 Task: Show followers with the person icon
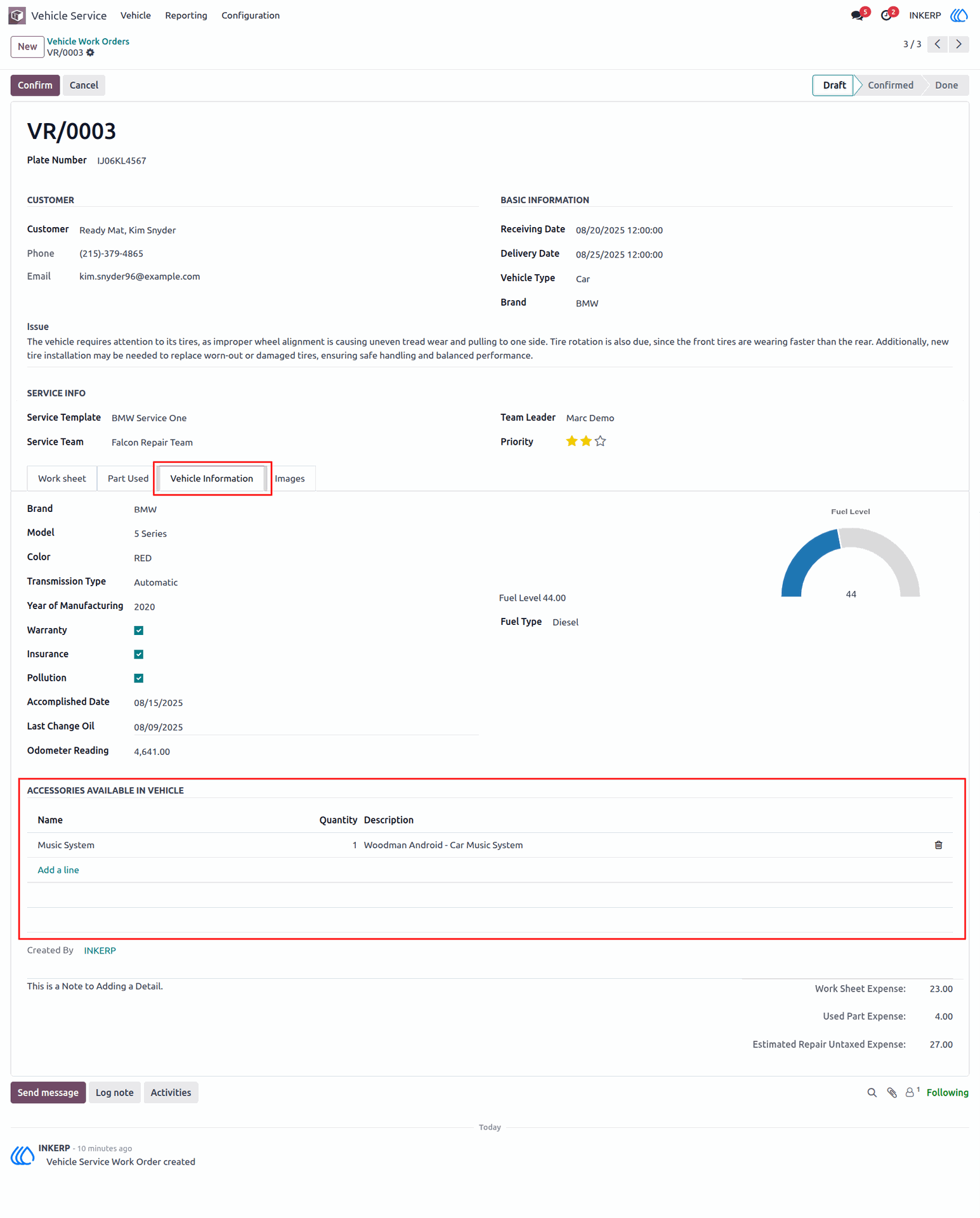click(910, 1092)
